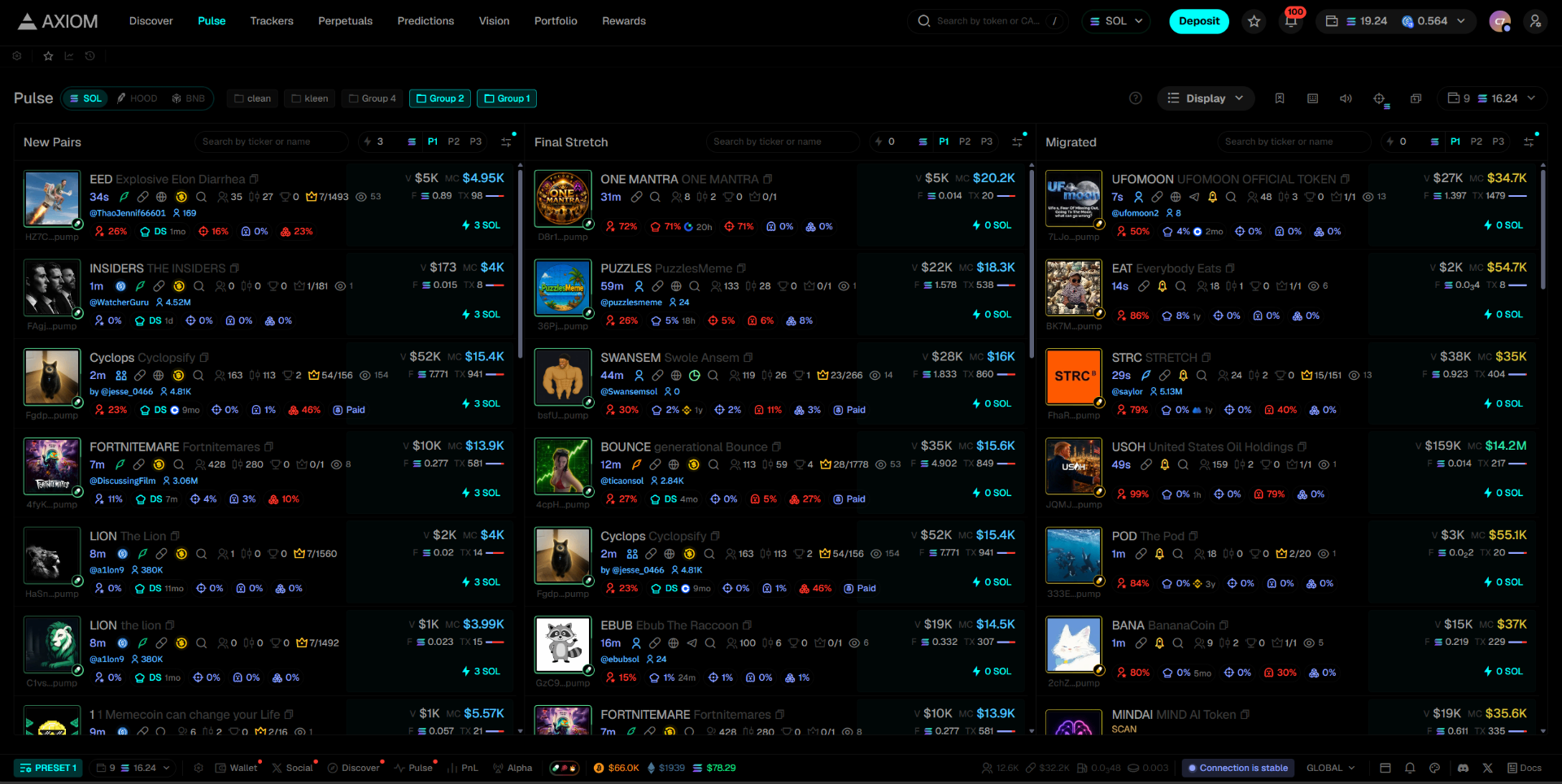
Task: Switch Pulse chain to HOOD
Action: [137, 98]
